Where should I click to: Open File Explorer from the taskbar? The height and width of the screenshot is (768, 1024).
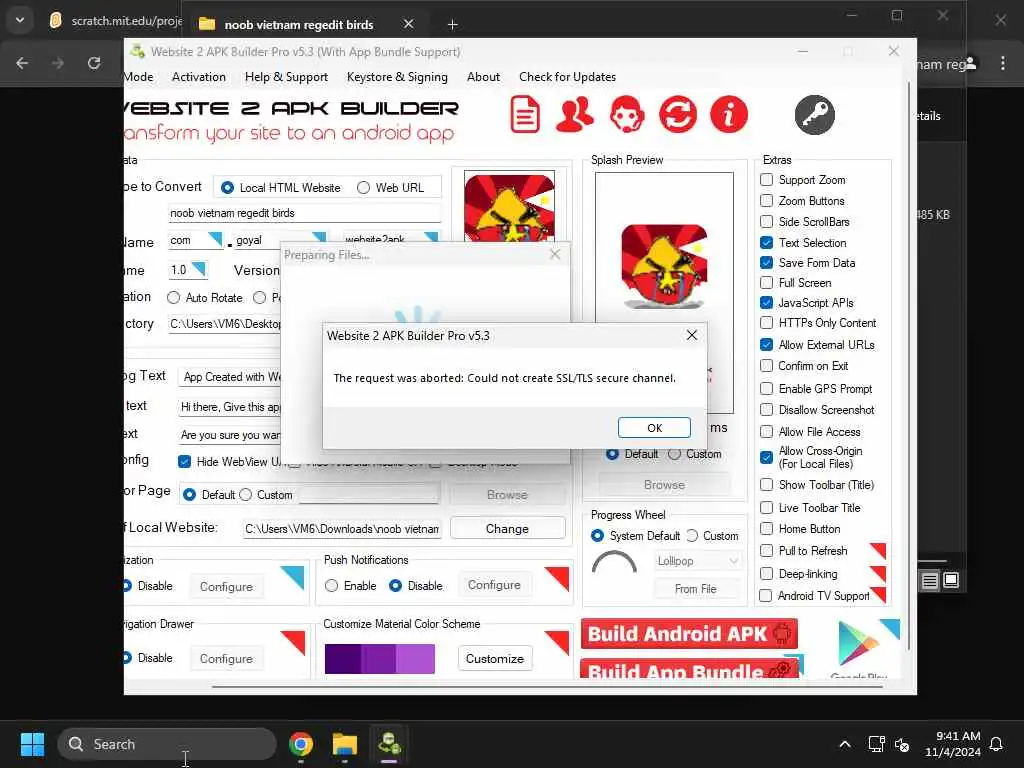tap(344, 744)
